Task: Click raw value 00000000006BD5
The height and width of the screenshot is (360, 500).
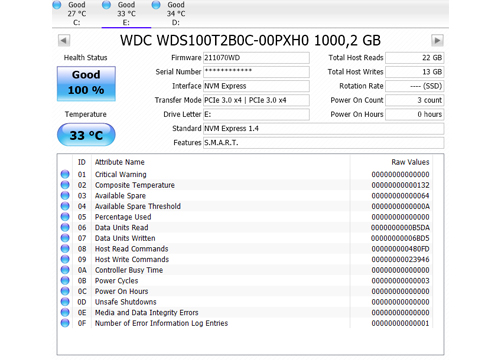Action: coord(400,238)
